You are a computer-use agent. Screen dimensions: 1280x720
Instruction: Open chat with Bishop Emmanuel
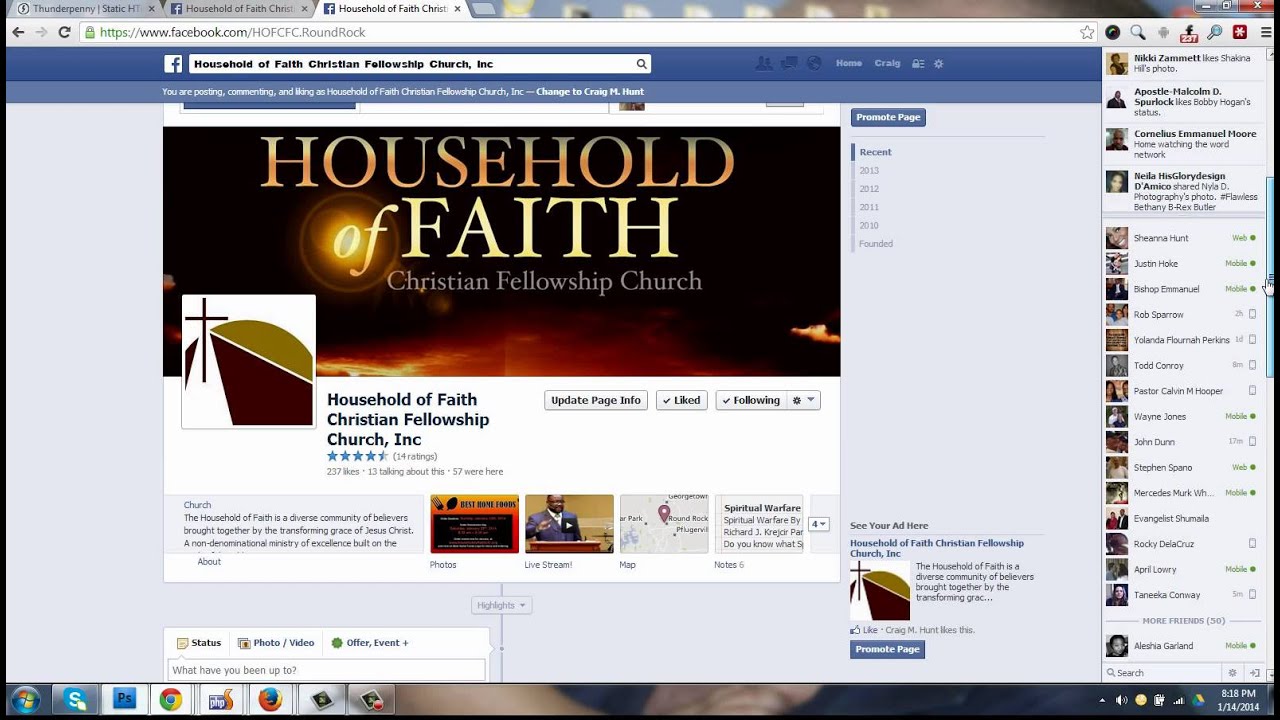tap(1181, 289)
